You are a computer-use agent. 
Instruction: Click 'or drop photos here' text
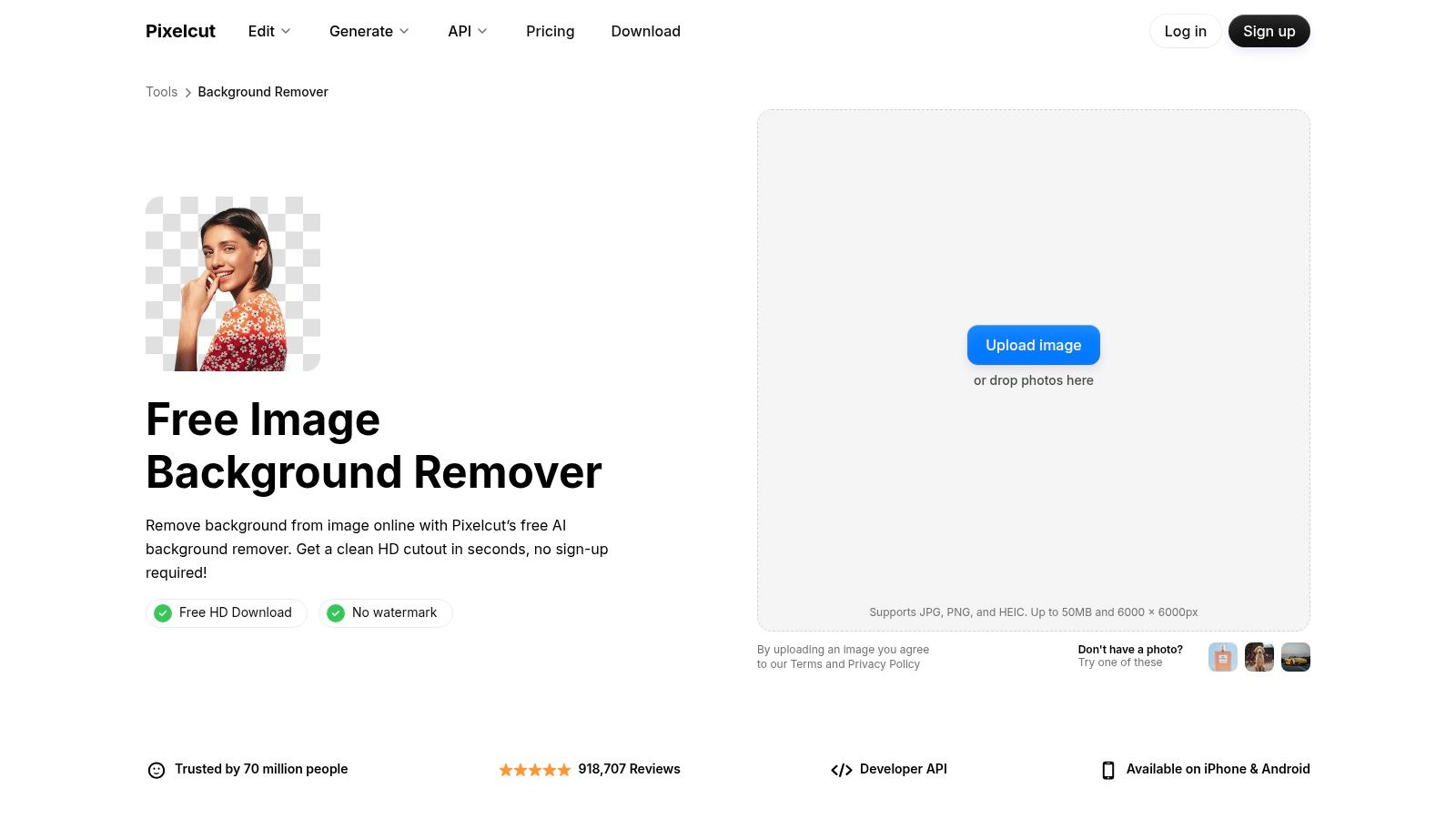[x=1033, y=380]
